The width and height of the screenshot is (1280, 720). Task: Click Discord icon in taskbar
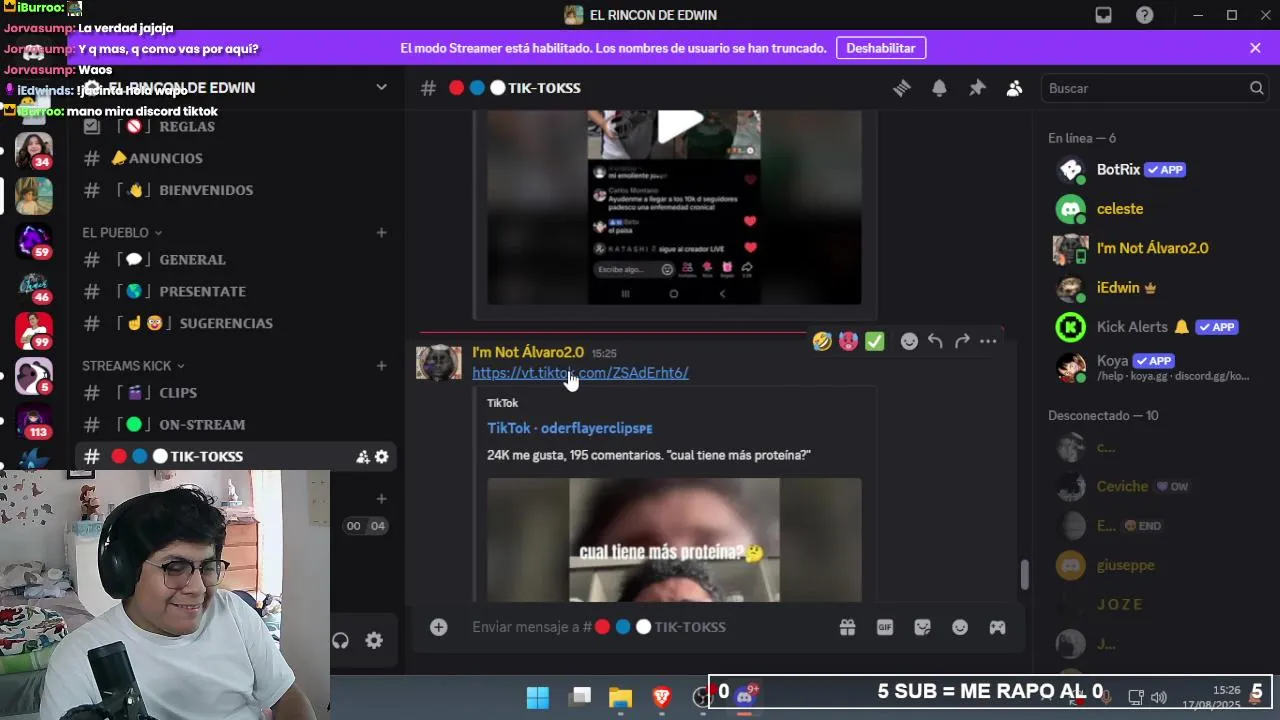745,698
